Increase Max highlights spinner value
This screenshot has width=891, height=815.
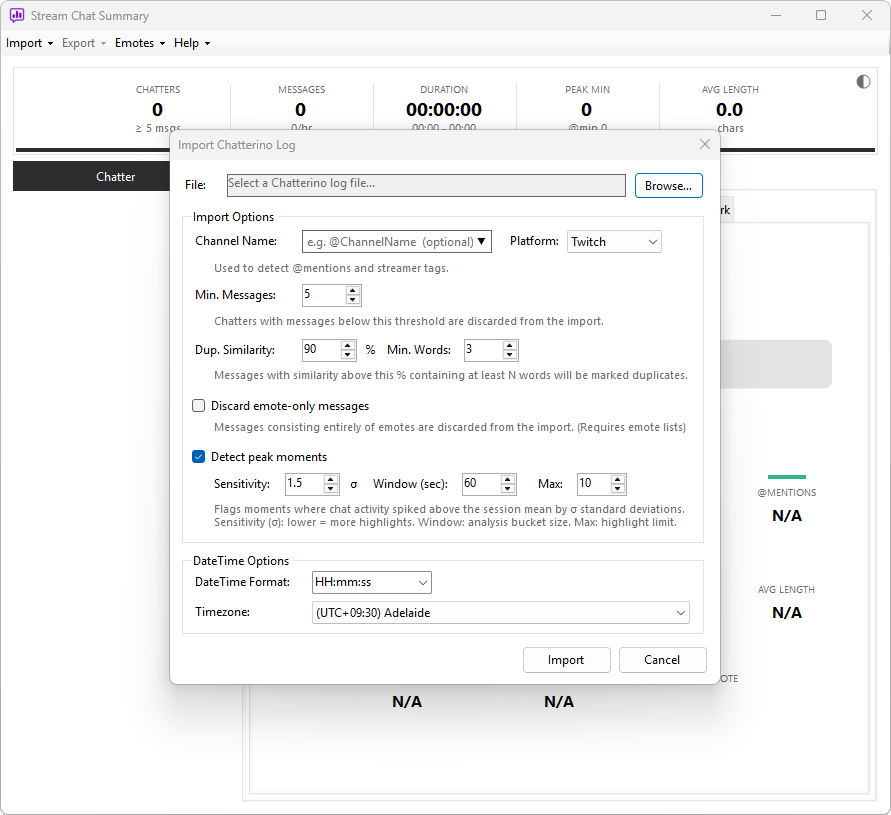618,479
